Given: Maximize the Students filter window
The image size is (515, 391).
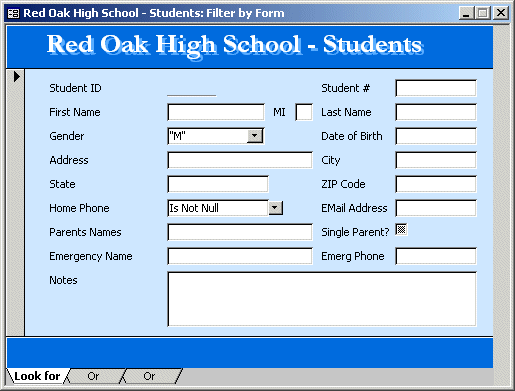Looking at the screenshot, I should click(482, 13).
